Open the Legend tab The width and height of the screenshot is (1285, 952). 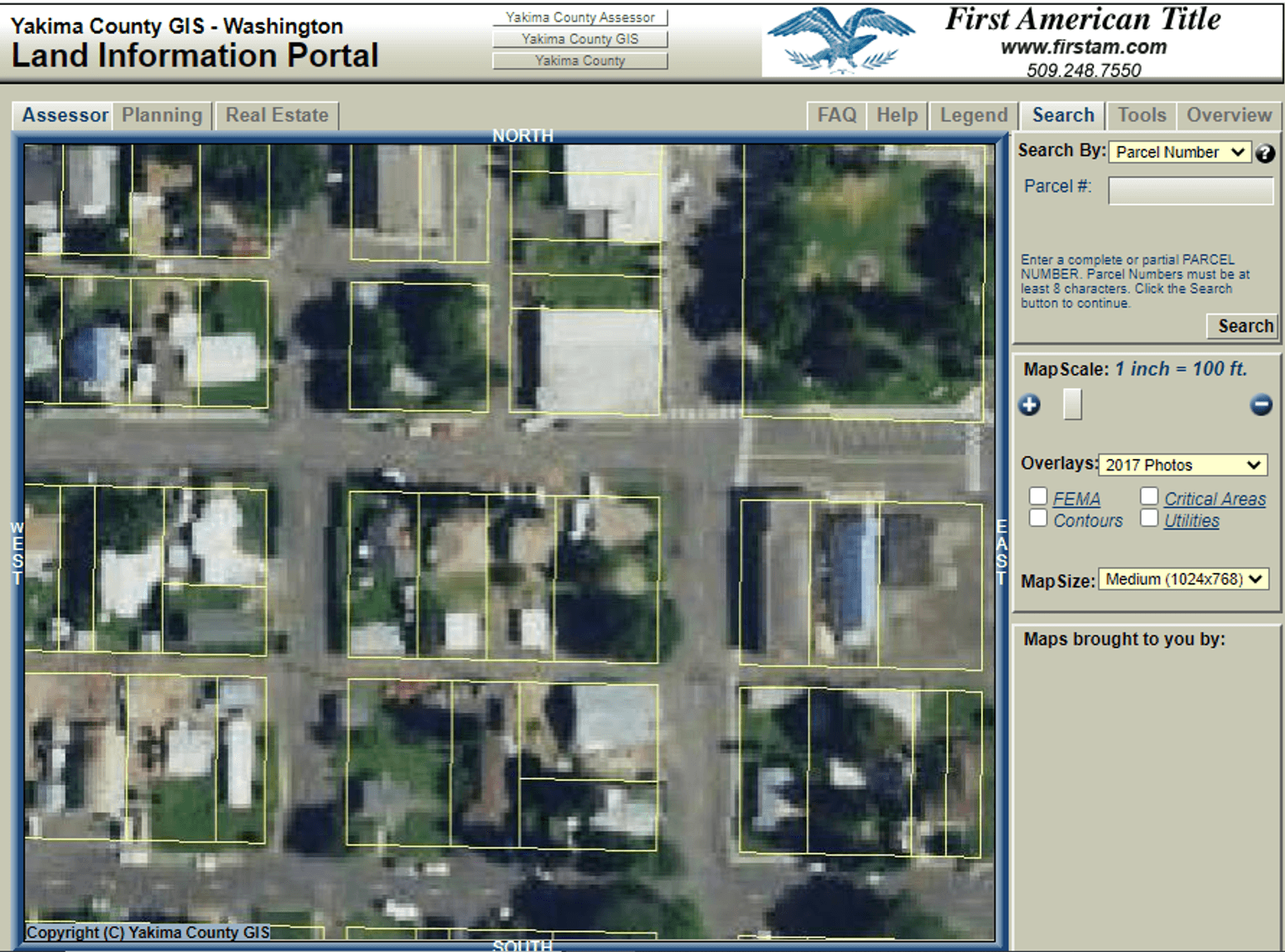click(x=972, y=115)
